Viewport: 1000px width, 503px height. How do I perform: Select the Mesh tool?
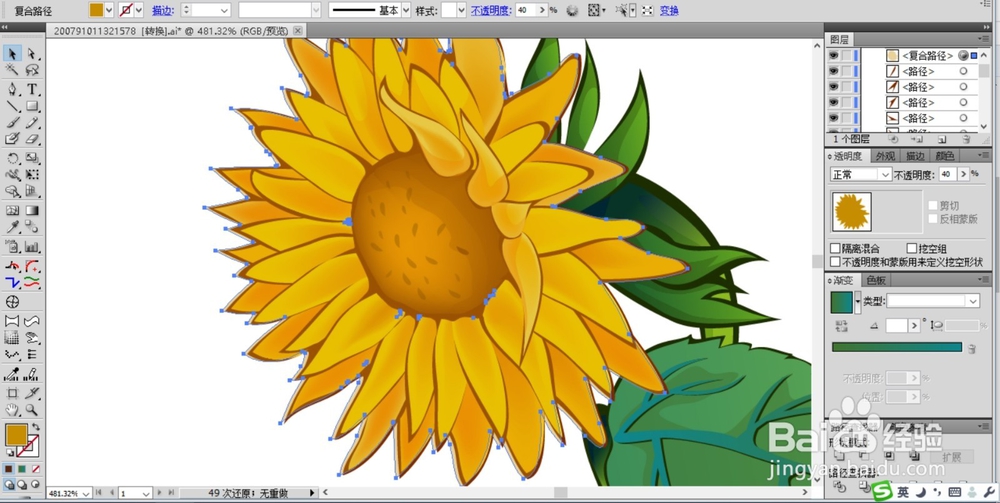pos(12,210)
